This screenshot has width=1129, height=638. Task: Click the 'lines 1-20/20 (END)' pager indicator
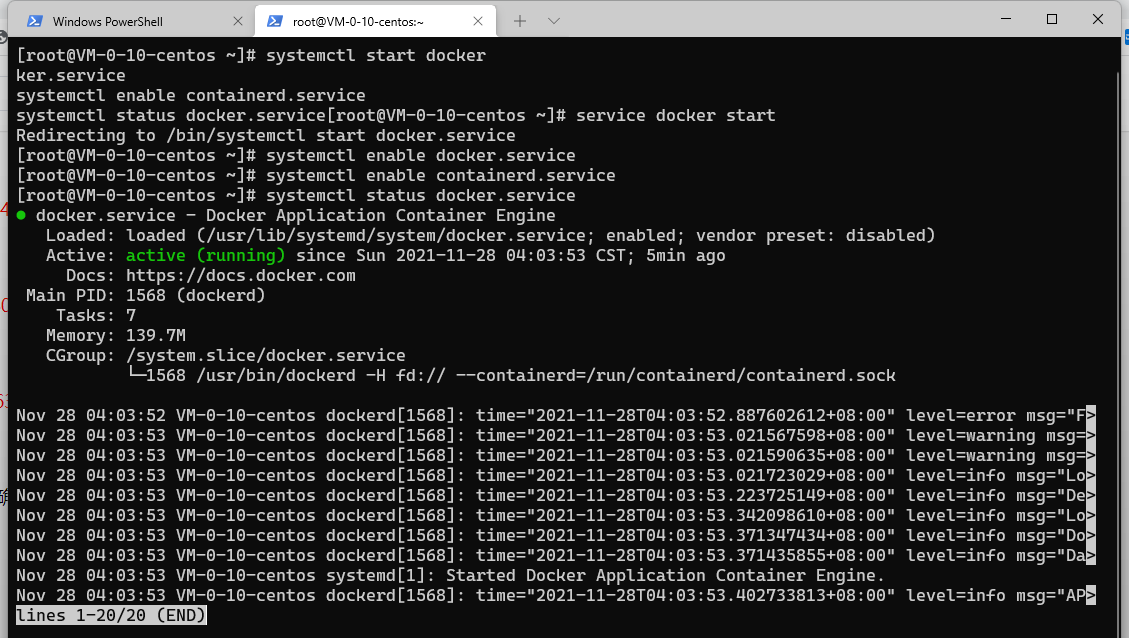(x=111, y=616)
